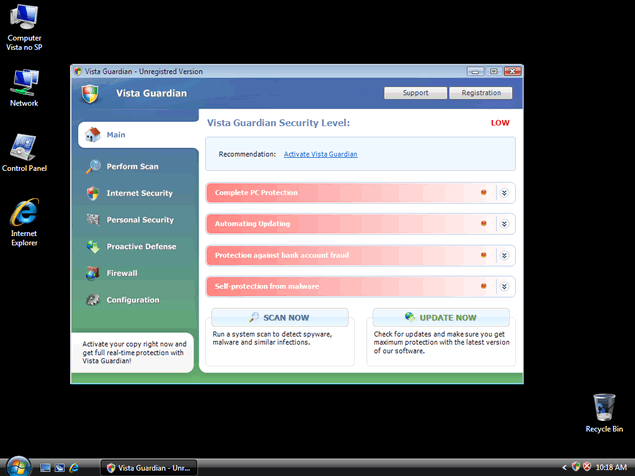635x476 pixels.
Task: Click the Proactive Defense icon
Action: coord(92,247)
